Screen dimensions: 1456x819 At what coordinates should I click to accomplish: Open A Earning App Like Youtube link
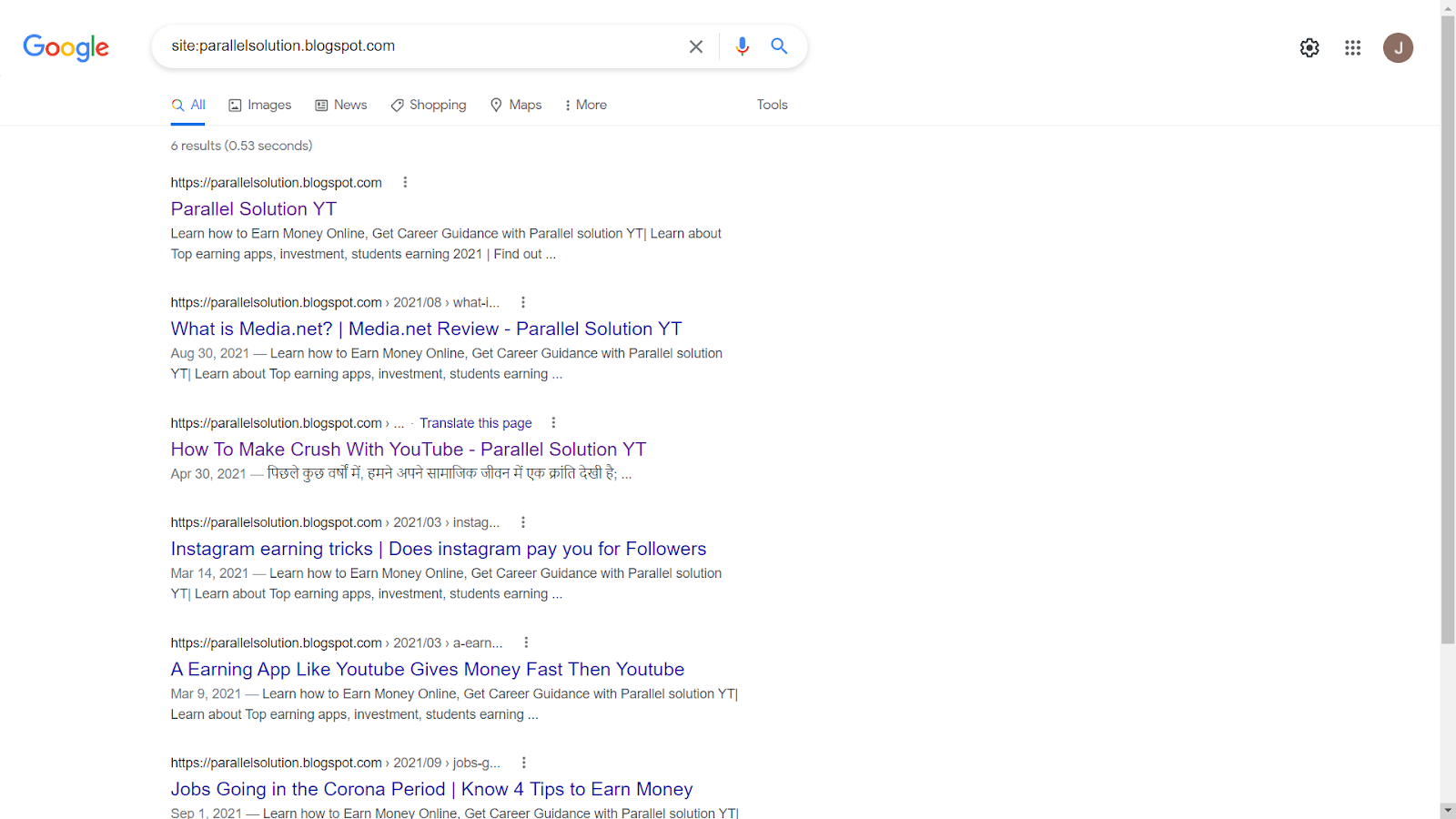pos(428,669)
